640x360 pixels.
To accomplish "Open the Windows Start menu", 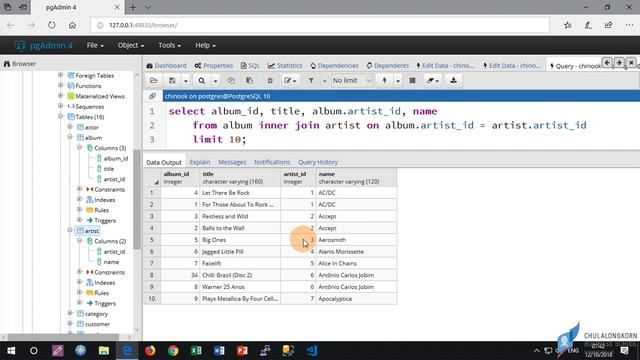I will [x=11, y=351].
